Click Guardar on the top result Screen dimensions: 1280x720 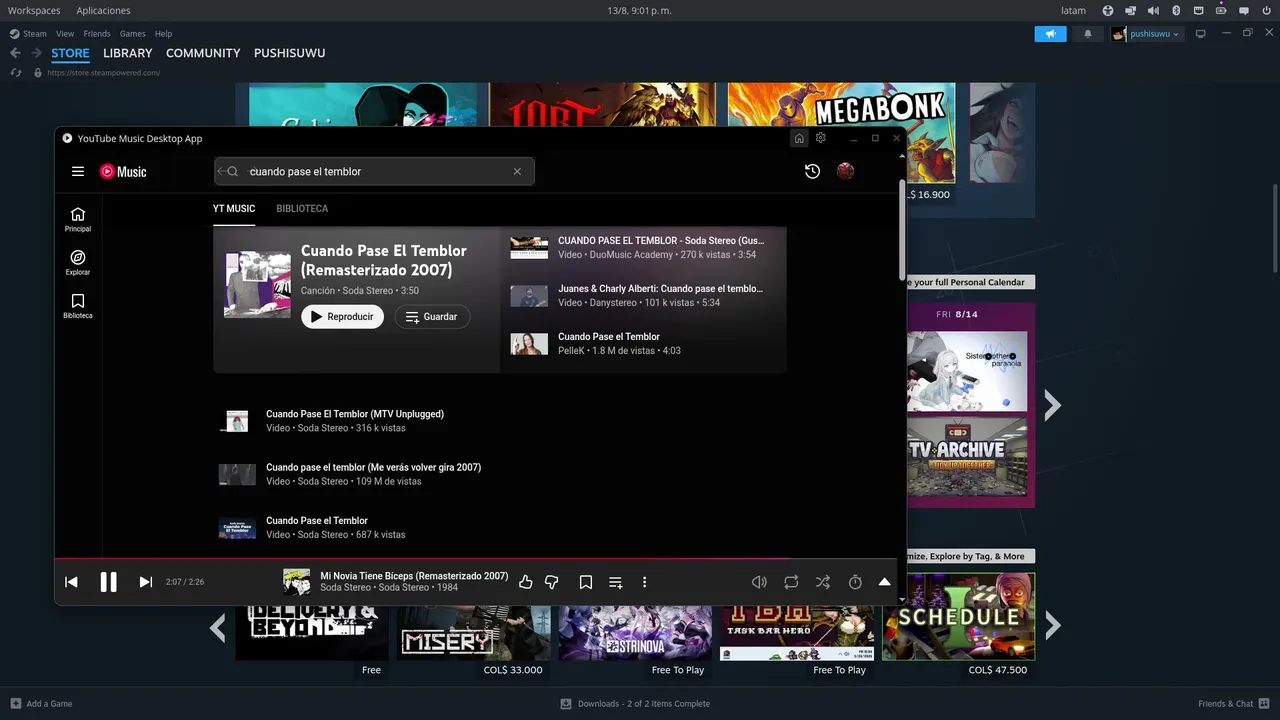[x=432, y=317]
